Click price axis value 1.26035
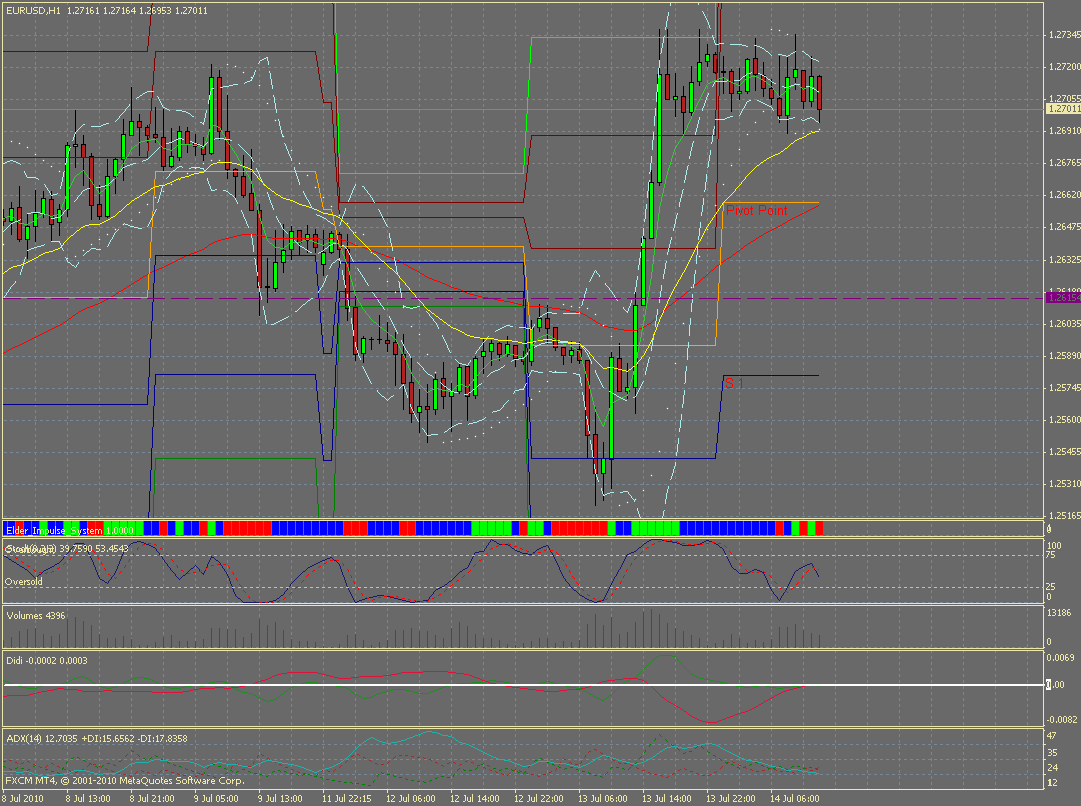 pyautogui.click(x=1064, y=323)
